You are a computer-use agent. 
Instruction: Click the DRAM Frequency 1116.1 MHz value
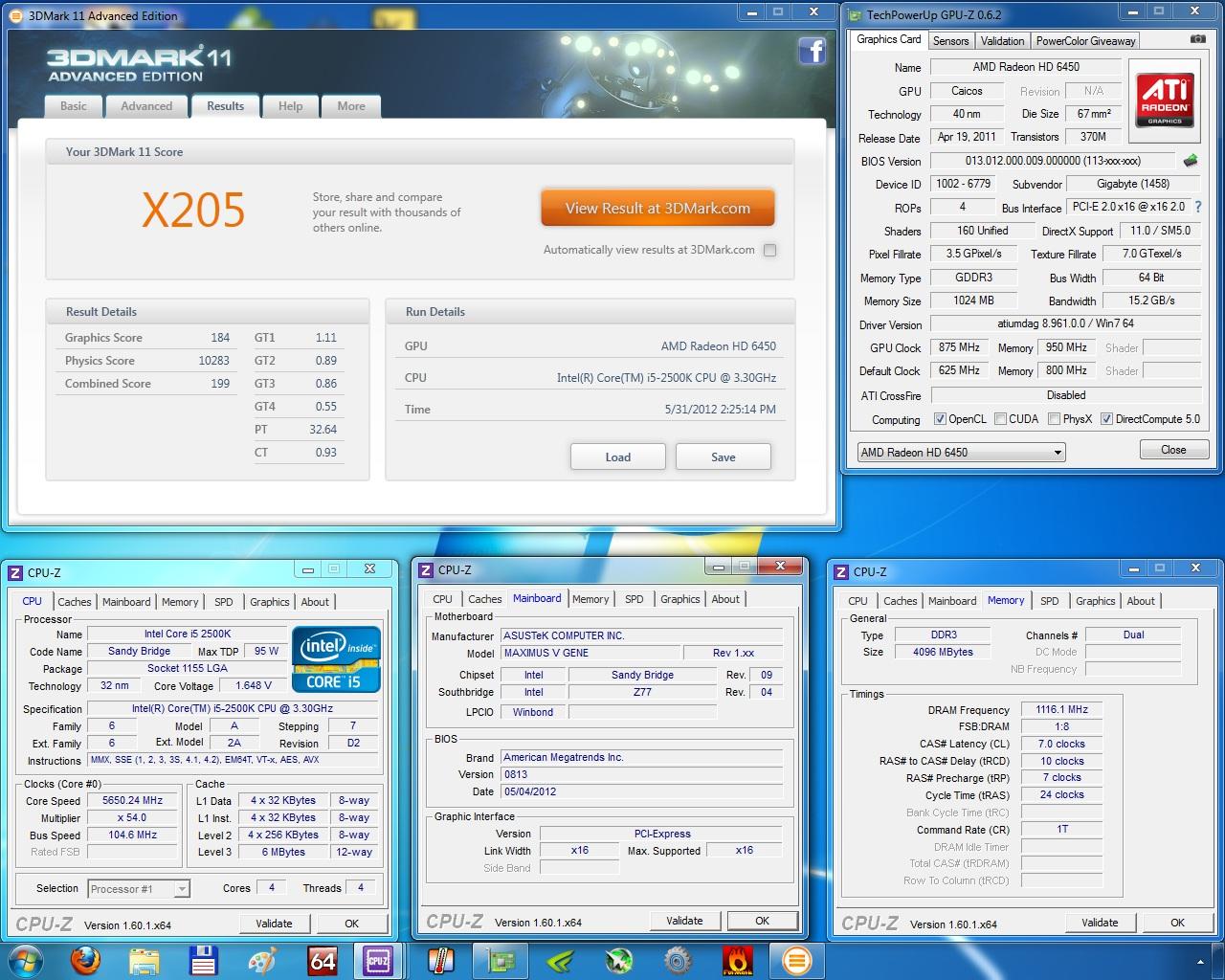click(1061, 710)
